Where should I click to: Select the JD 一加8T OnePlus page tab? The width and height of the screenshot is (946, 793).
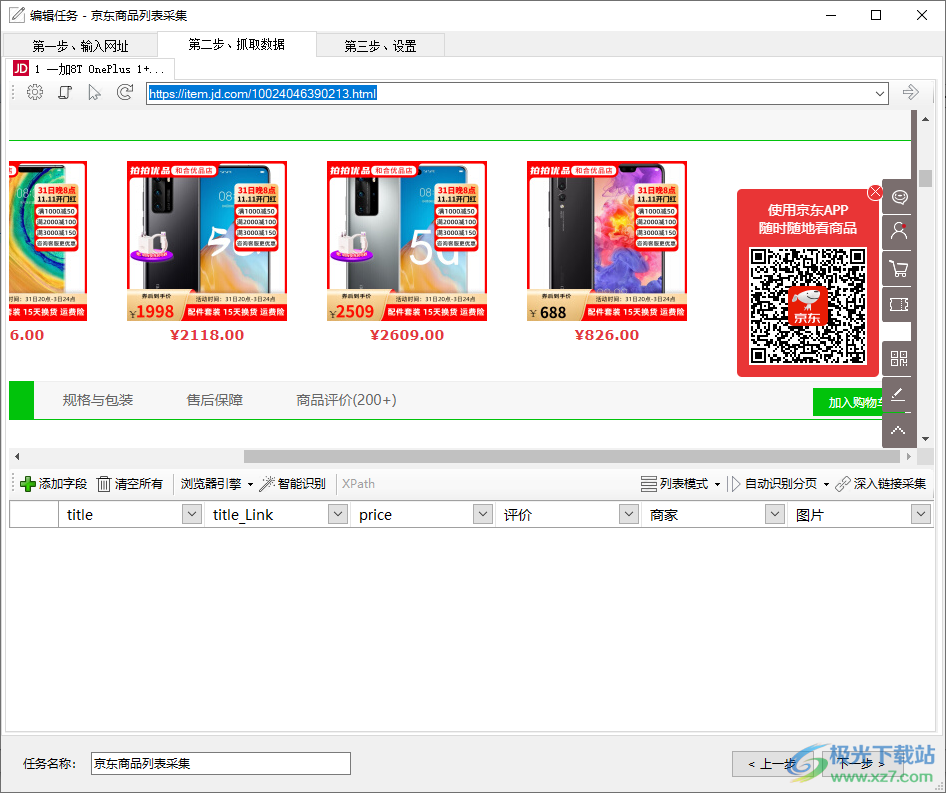click(90, 69)
